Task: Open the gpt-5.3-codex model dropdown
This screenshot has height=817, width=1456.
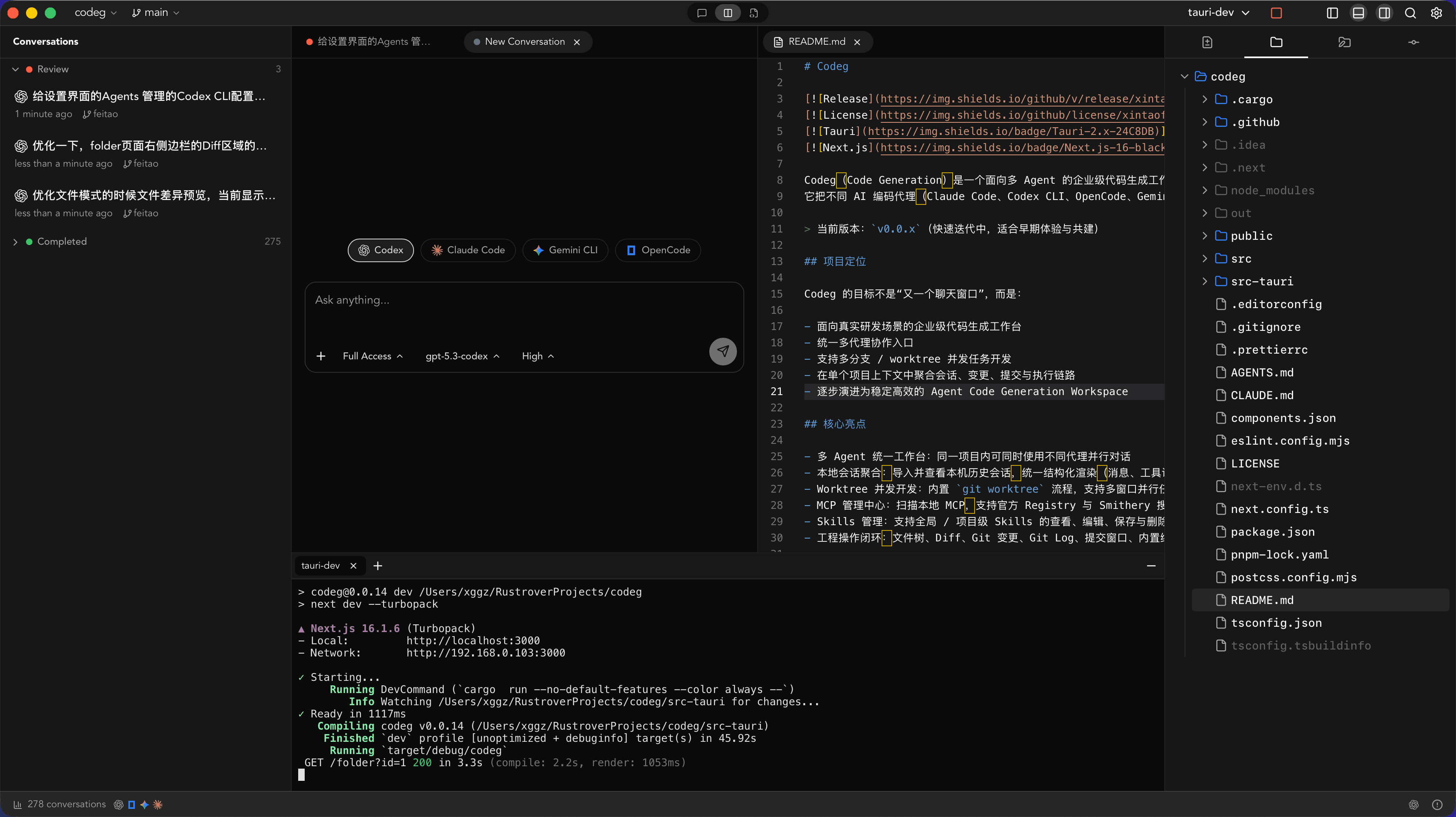Action: [462, 356]
